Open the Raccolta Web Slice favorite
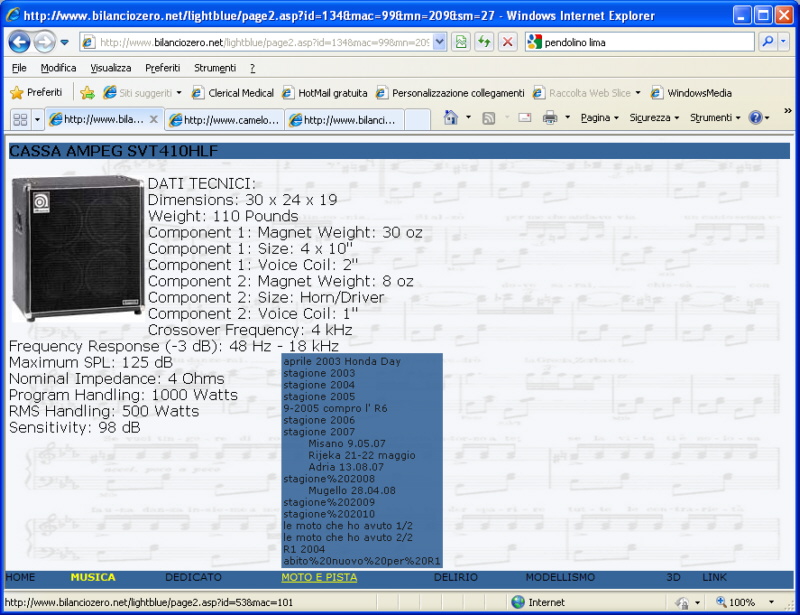The image size is (800, 615). click(x=582, y=93)
